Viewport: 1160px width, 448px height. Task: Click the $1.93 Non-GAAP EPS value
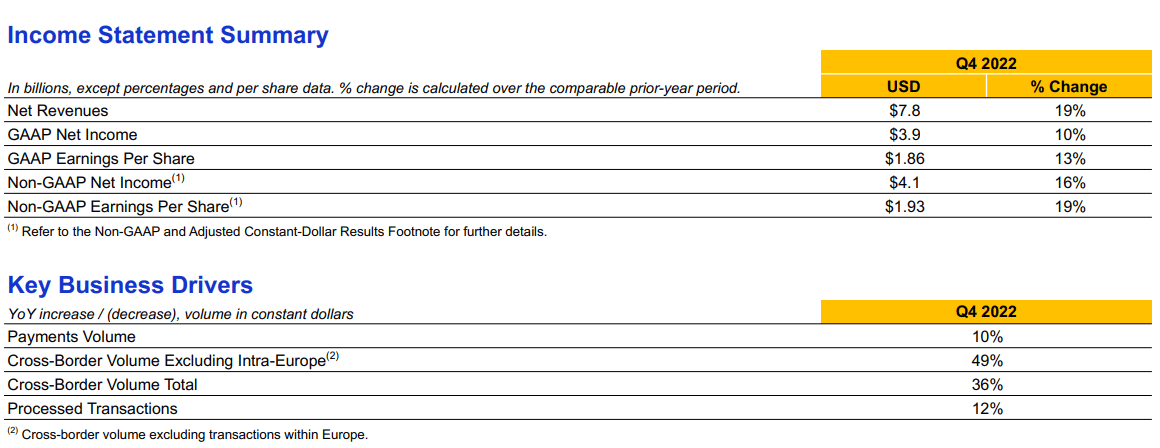click(x=904, y=206)
